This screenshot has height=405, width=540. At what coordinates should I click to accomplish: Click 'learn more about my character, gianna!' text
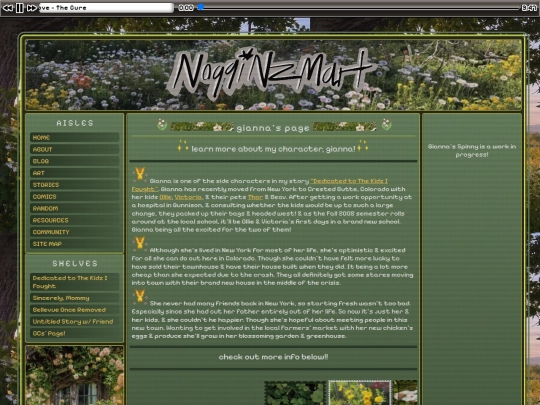pos(273,149)
